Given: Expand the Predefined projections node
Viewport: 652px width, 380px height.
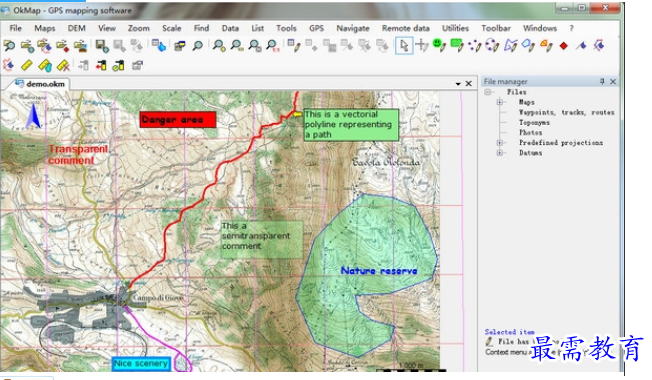Looking at the screenshot, I should tap(499, 143).
